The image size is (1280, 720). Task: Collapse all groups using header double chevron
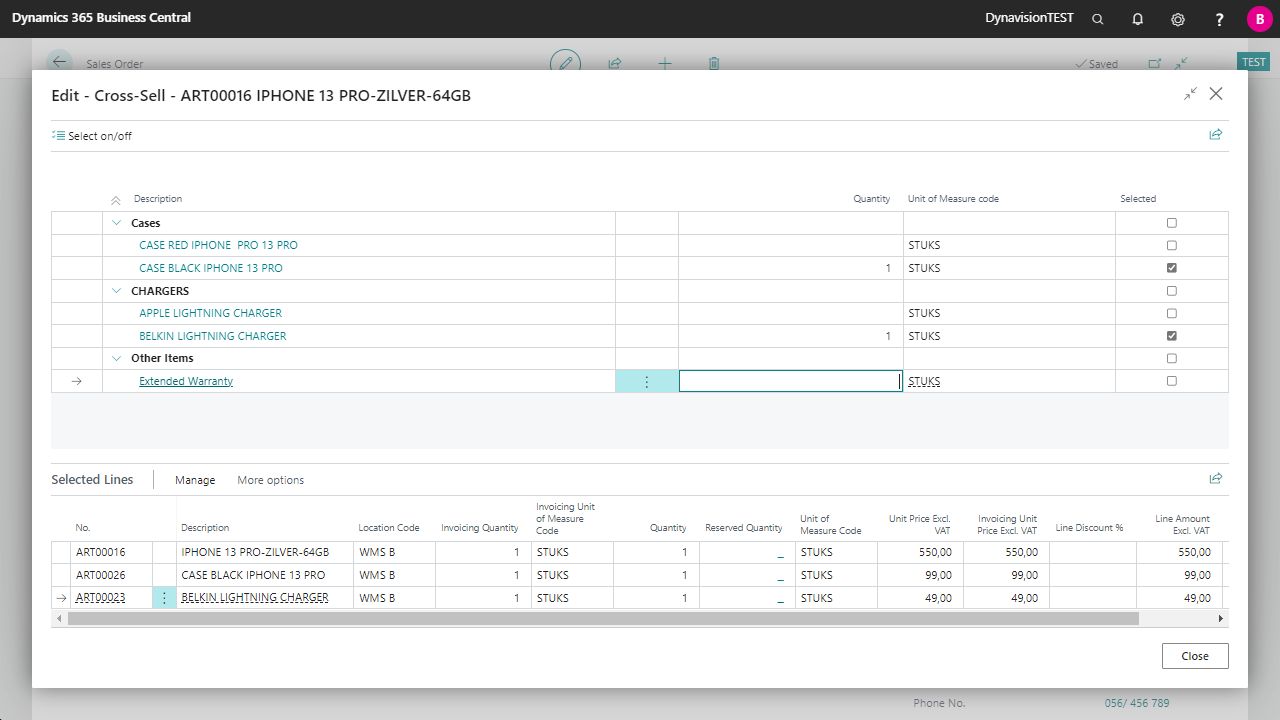pos(116,200)
